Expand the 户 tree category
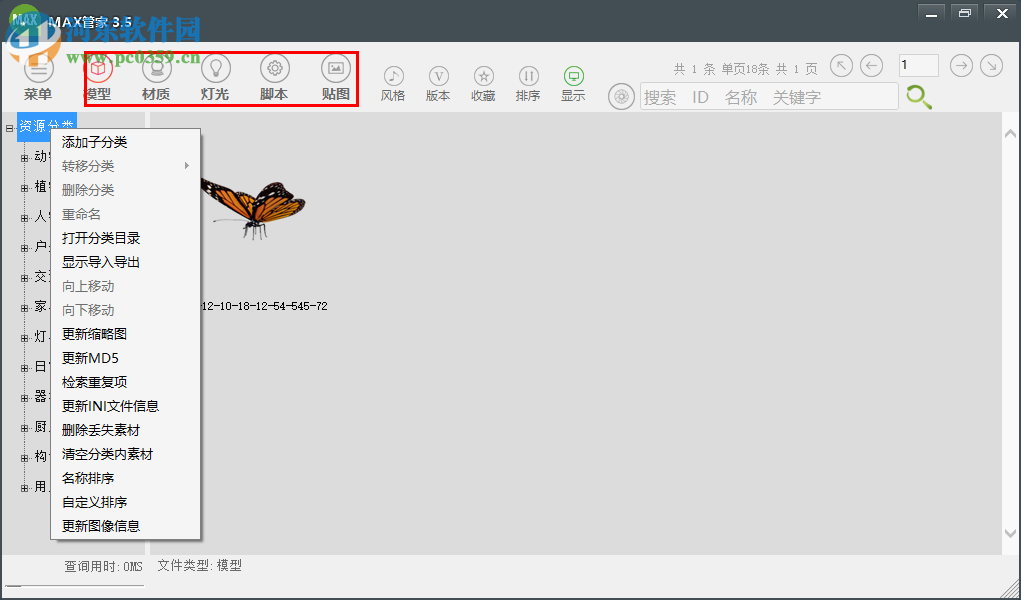The image size is (1021, 600). point(25,248)
